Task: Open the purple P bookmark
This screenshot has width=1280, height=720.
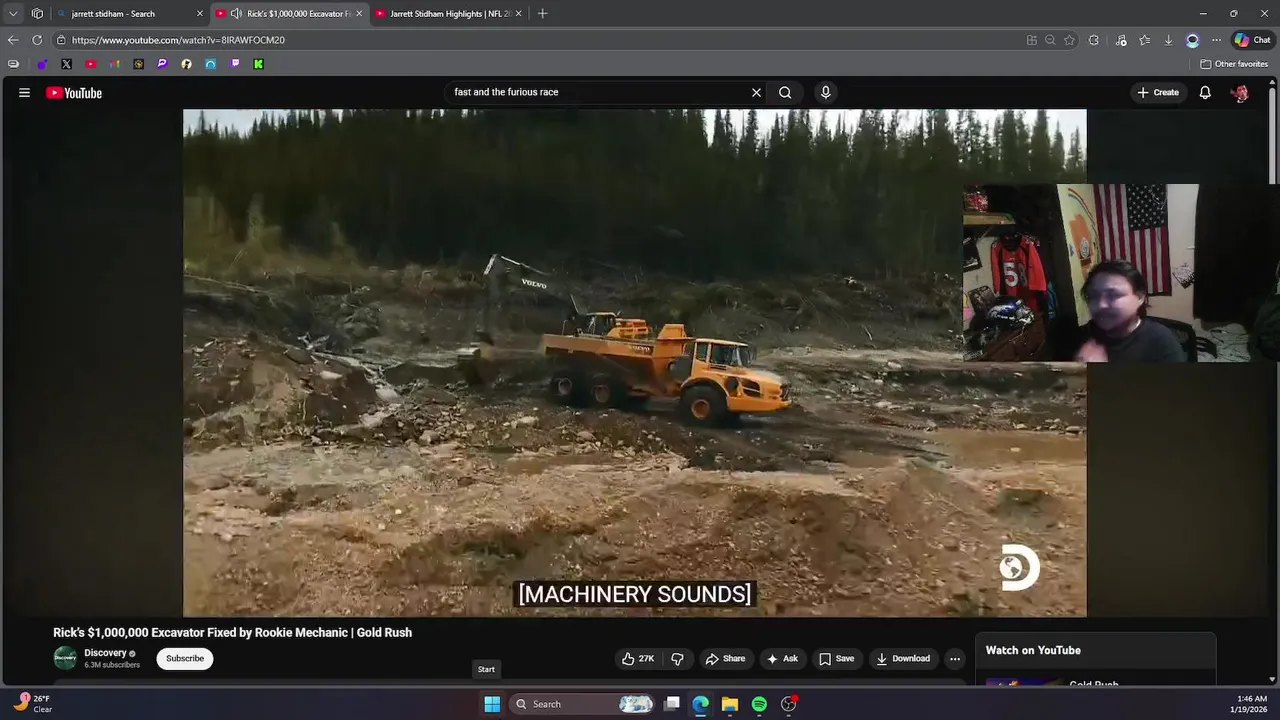Action: click(162, 64)
